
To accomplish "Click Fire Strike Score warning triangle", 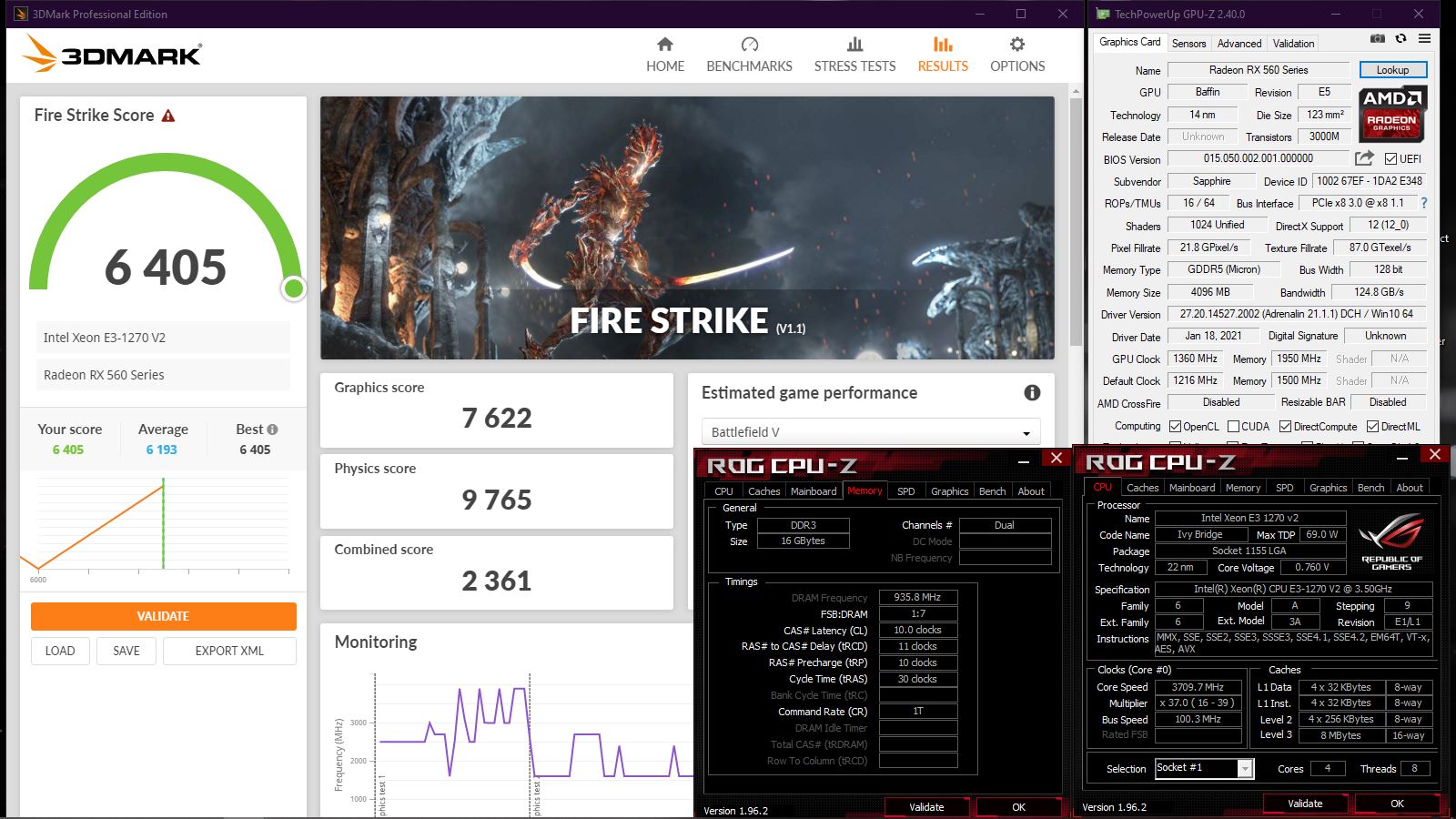I will pyautogui.click(x=168, y=116).
